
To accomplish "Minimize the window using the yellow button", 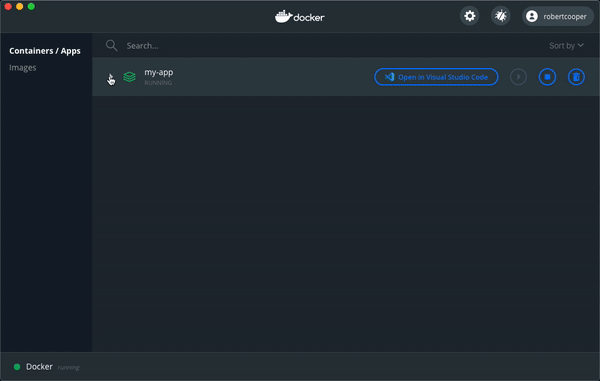I will point(20,7).
